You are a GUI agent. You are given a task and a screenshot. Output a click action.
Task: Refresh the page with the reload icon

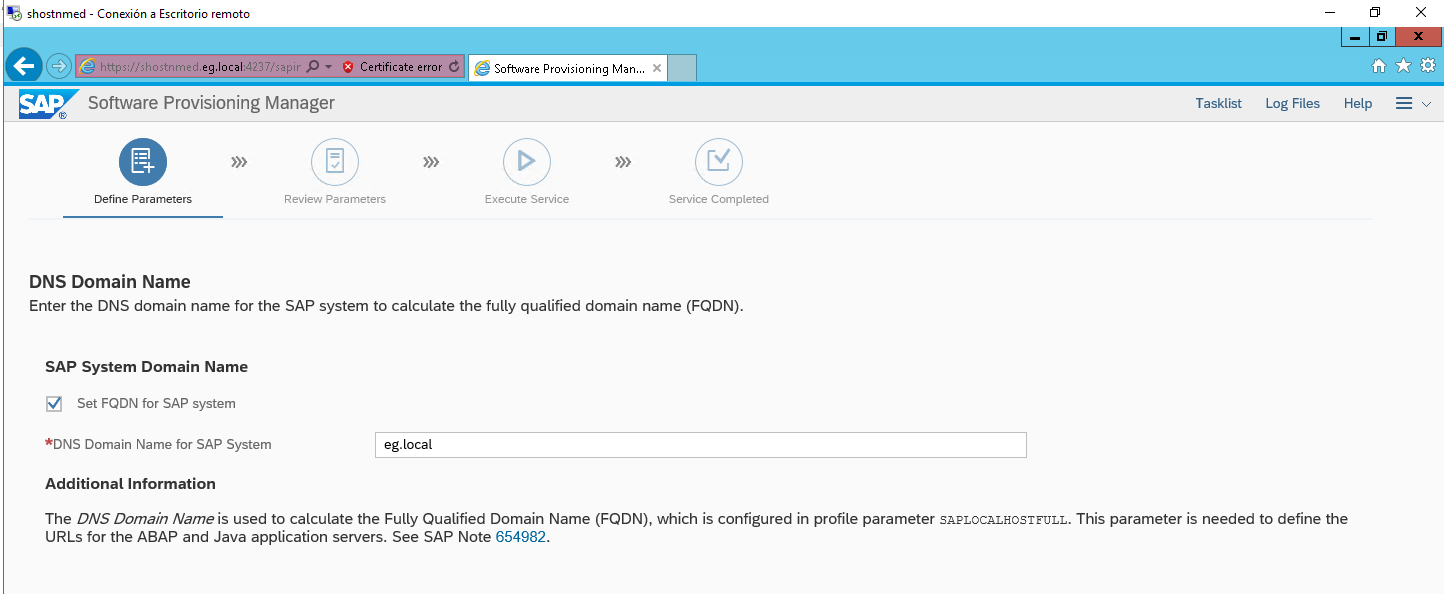454,67
